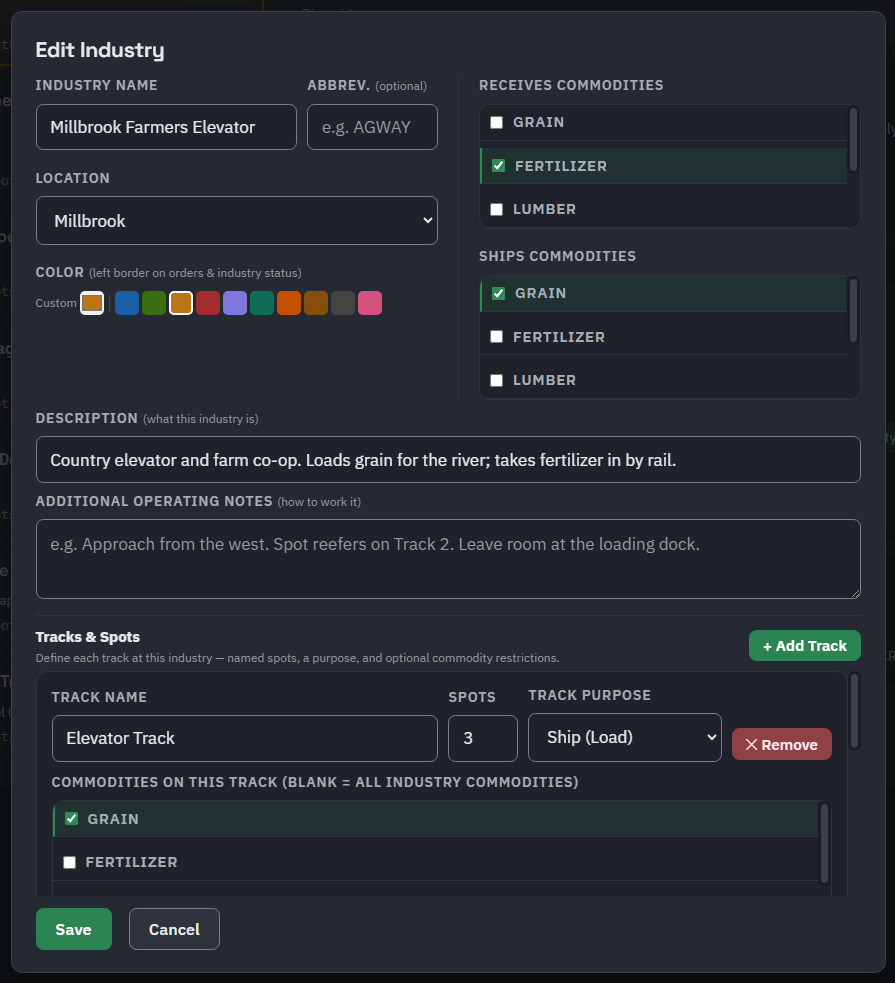Edit the Industry Name field

tap(166, 127)
